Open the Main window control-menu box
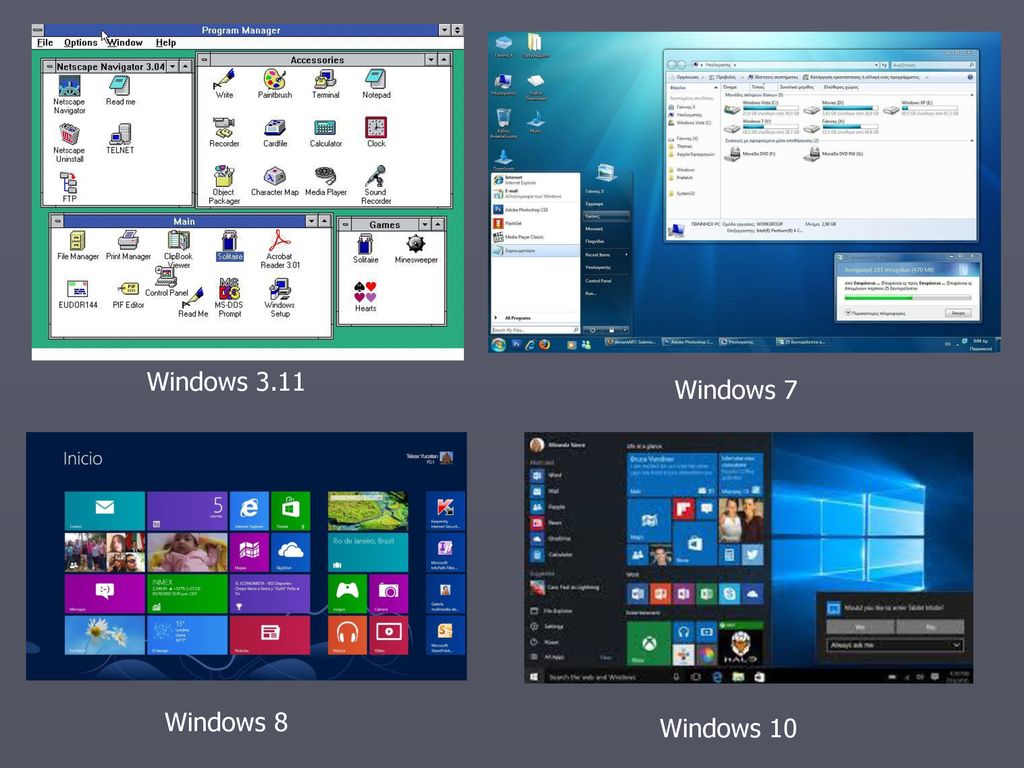The image size is (1024, 768). 57,221
